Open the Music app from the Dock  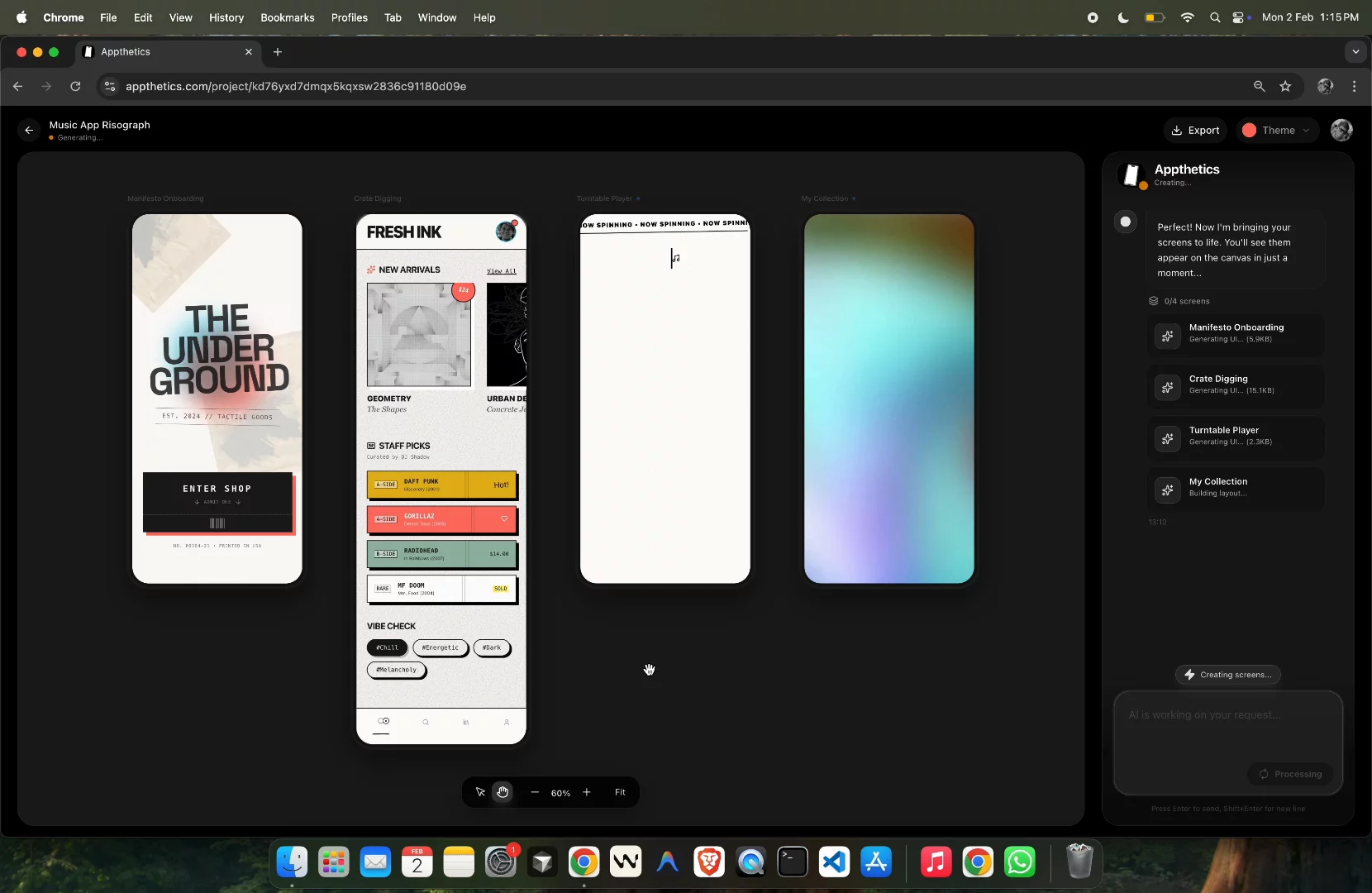pos(935,862)
